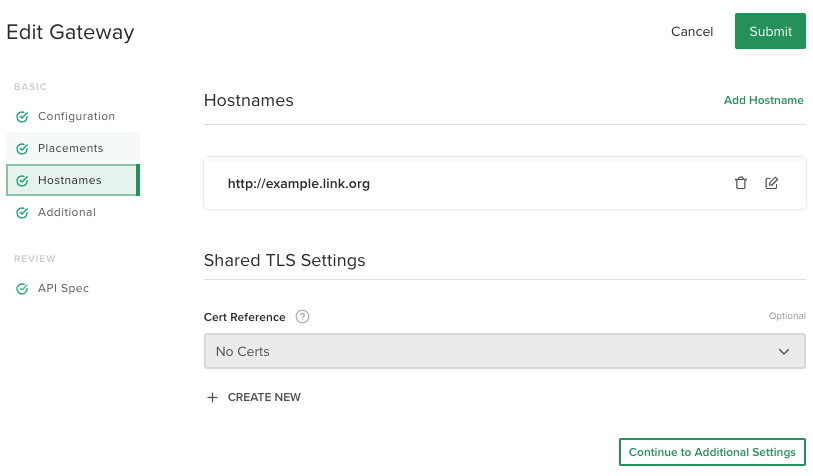Screen dimensions: 813x476
Task: Go to the Configuration step
Action: tap(73, 116)
